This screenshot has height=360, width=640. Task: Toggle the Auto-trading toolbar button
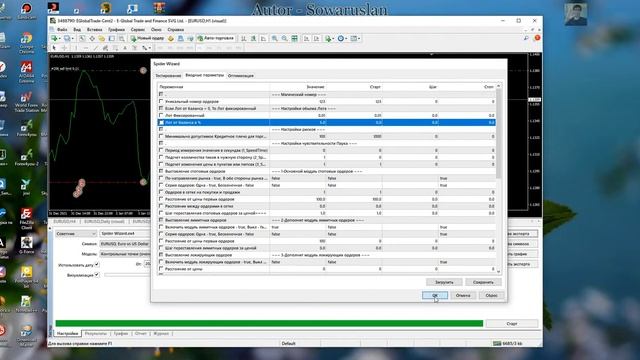[x=216, y=38]
